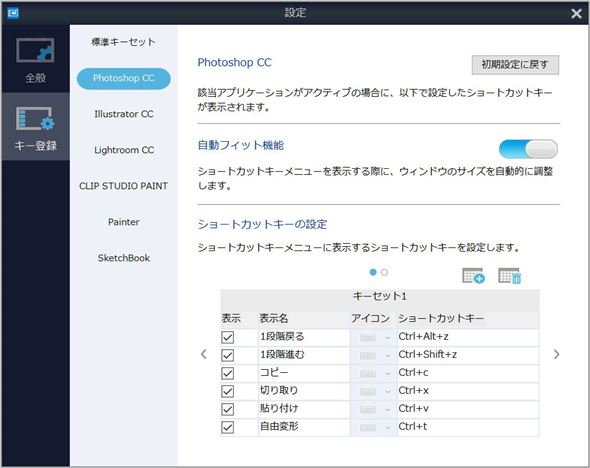Click the Ctrl+c shortcut field

468,373
